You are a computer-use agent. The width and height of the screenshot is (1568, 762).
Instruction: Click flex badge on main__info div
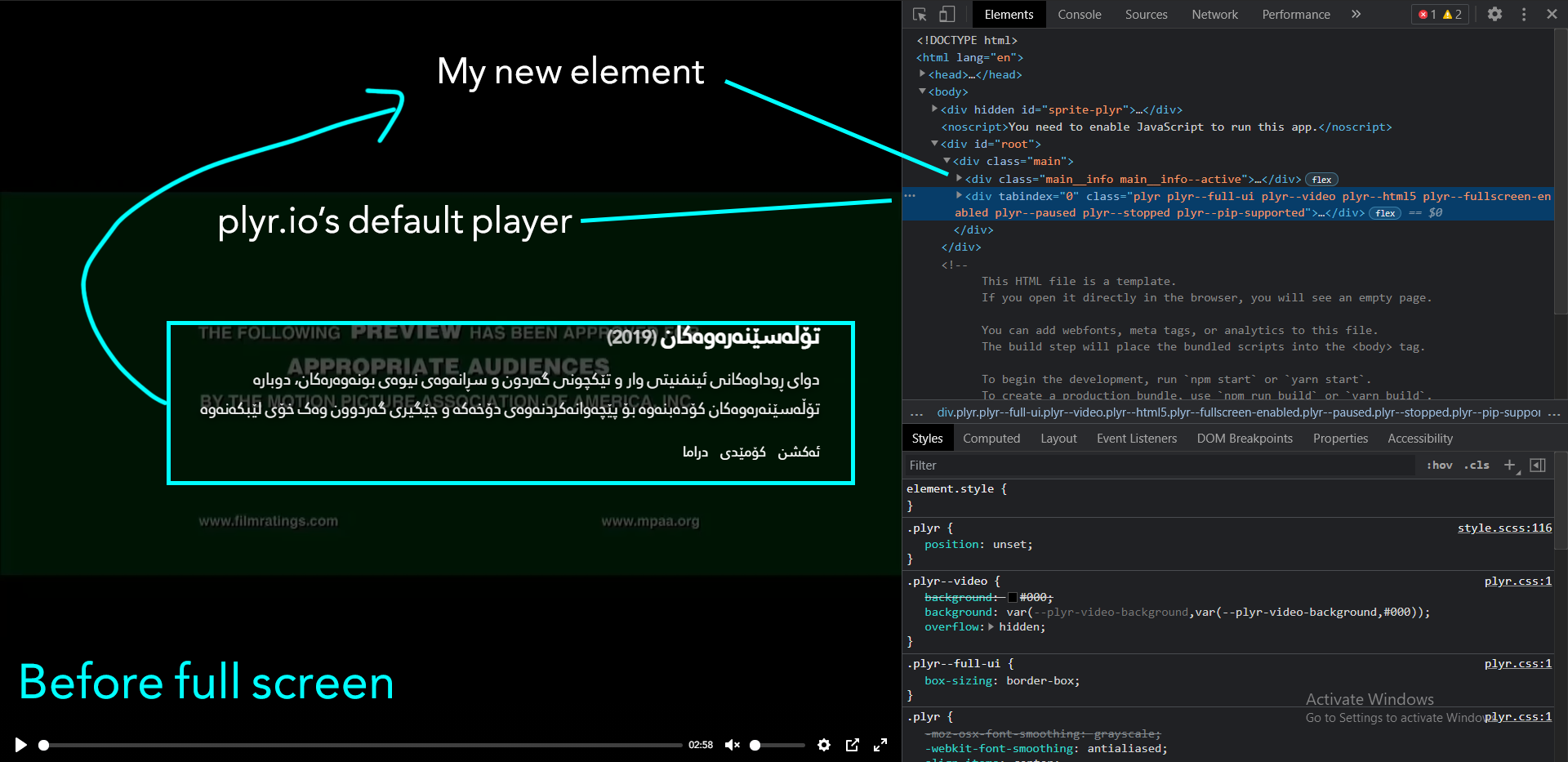click(1322, 180)
